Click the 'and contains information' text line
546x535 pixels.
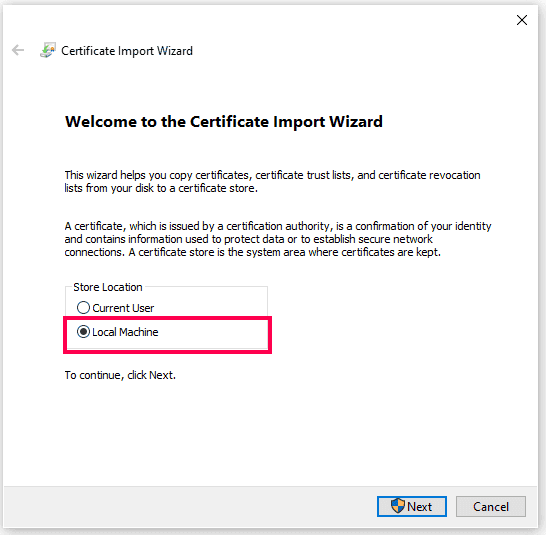tap(248, 239)
